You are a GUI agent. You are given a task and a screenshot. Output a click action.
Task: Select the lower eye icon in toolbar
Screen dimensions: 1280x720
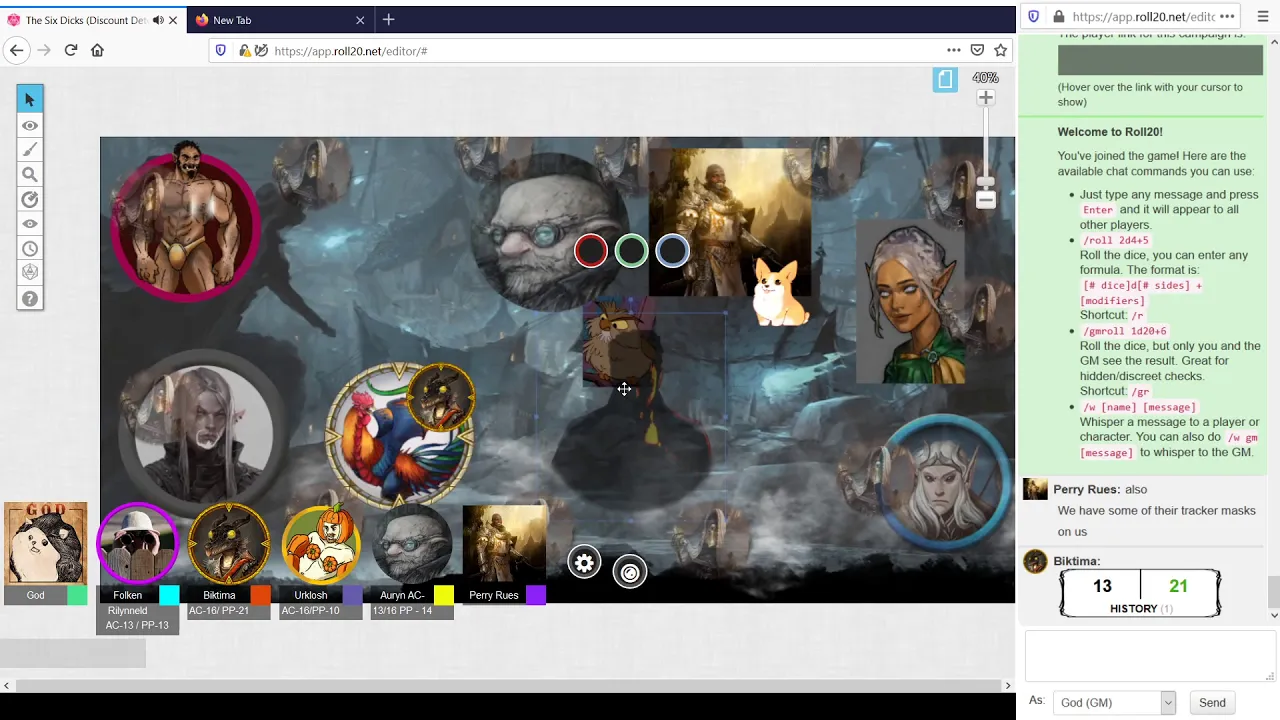[x=30, y=224]
